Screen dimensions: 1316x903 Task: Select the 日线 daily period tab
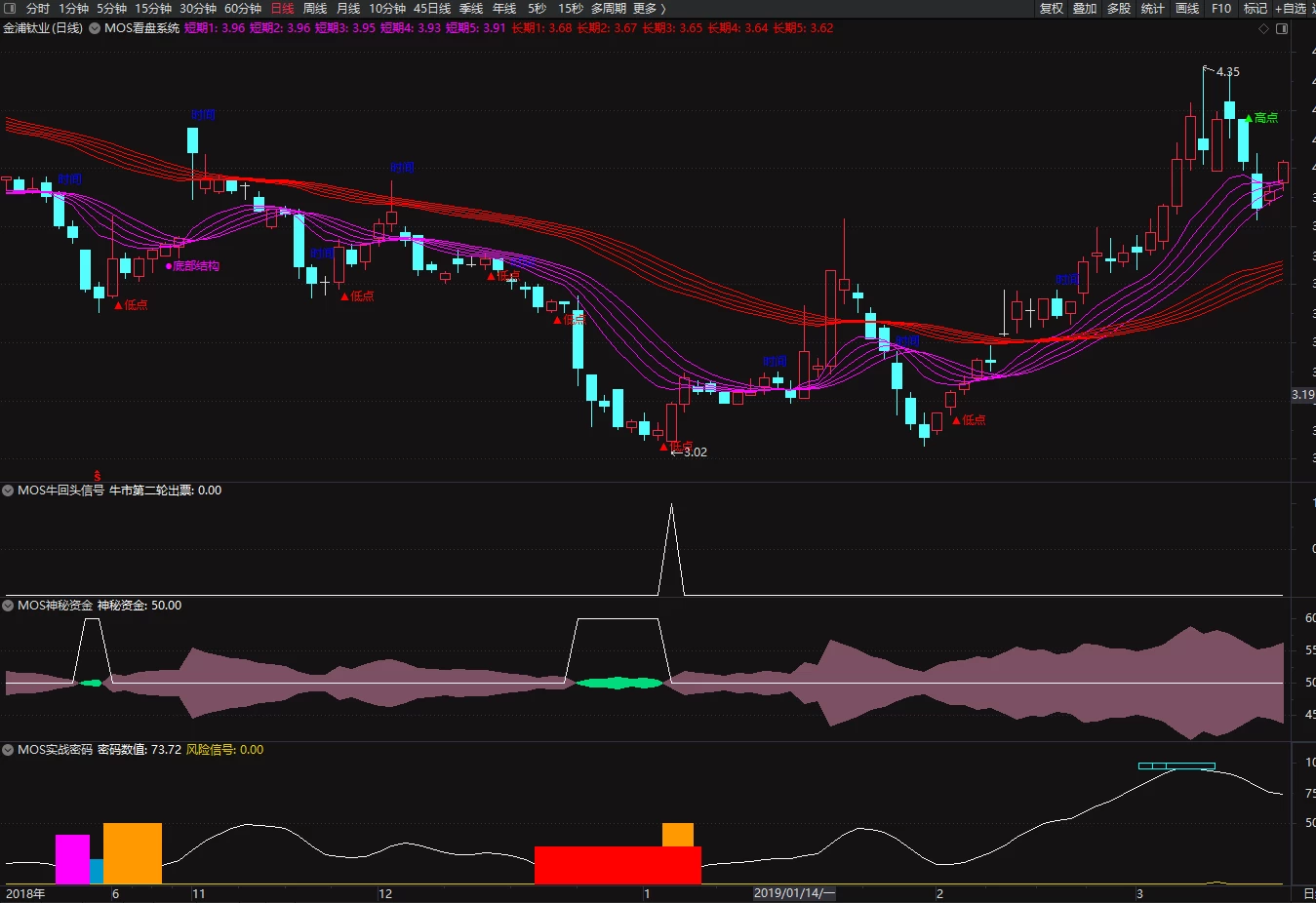pyautogui.click(x=282, y=9)
